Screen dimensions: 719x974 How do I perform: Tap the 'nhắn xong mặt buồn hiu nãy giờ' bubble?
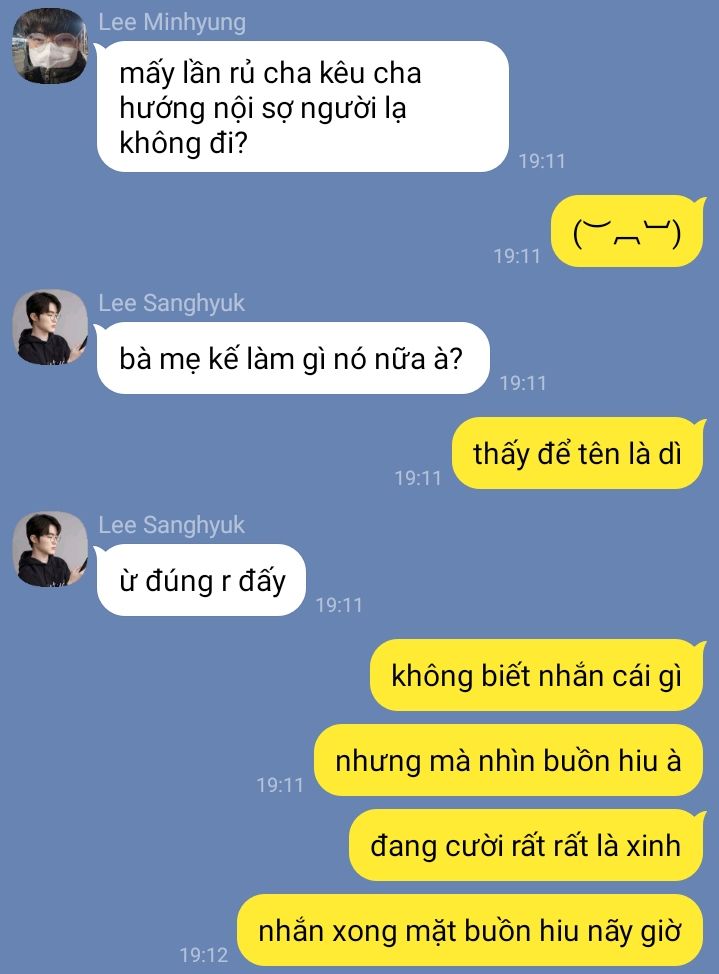click(470, 931)
